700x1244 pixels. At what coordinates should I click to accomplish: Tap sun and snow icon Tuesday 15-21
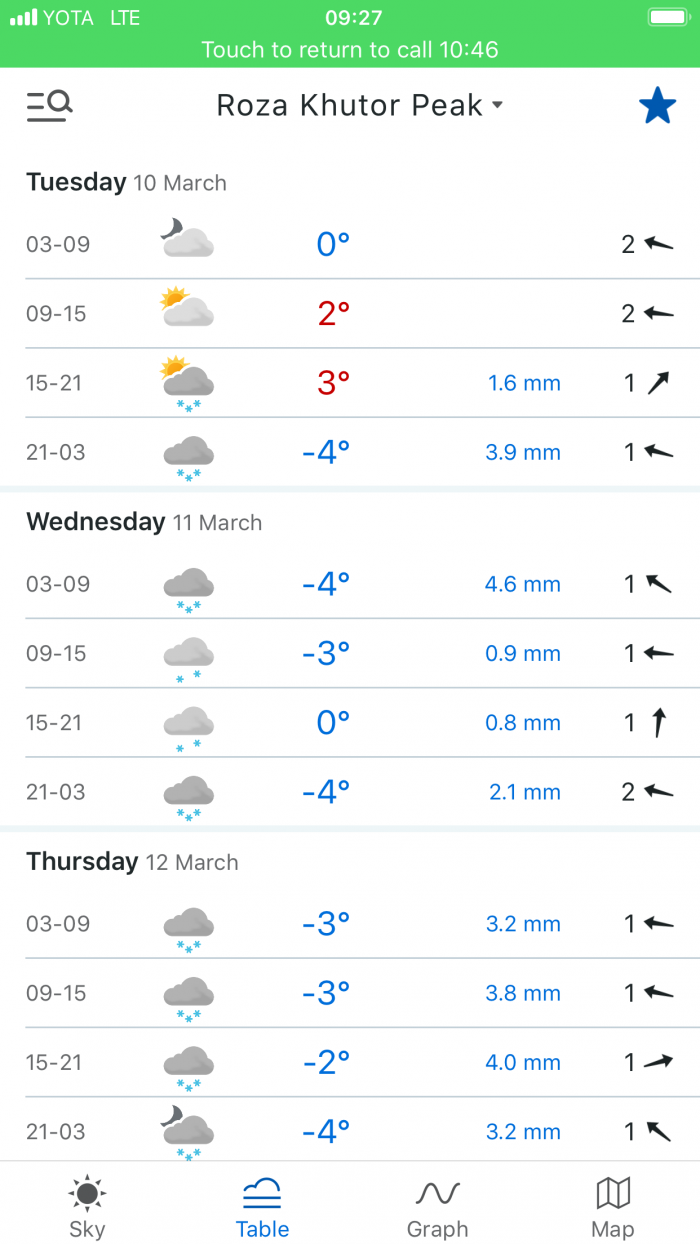(x=187, y=383)
